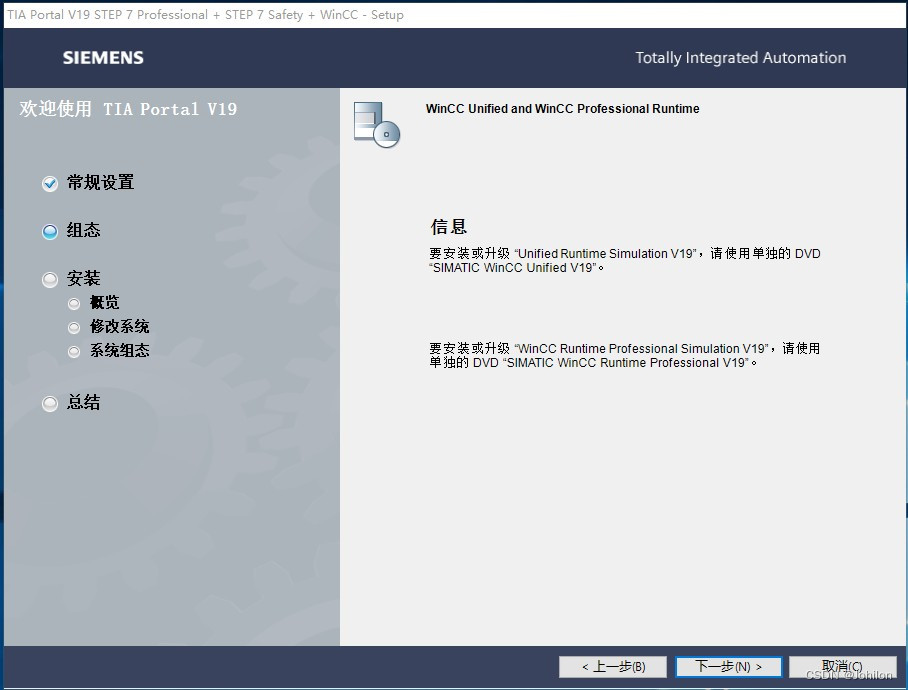Select the 修改系统 radio button
This screenshot has height=690, width=908.
[73, 327]
